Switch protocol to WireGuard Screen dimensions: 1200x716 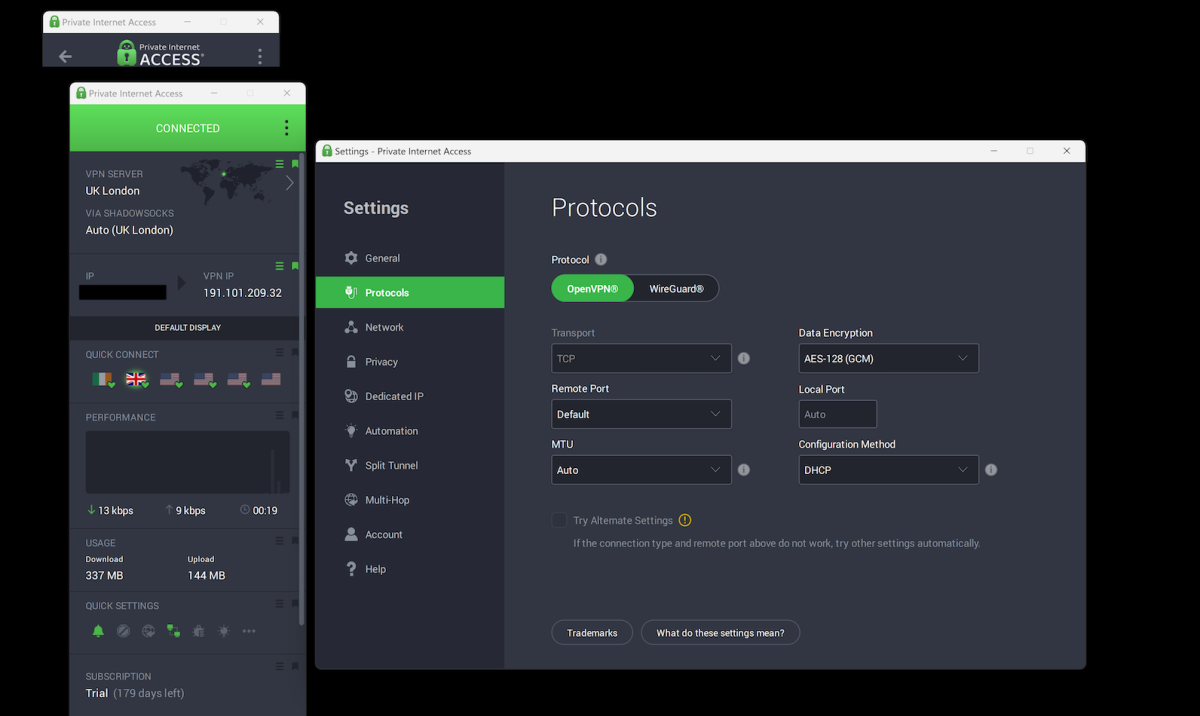(676, 288)
